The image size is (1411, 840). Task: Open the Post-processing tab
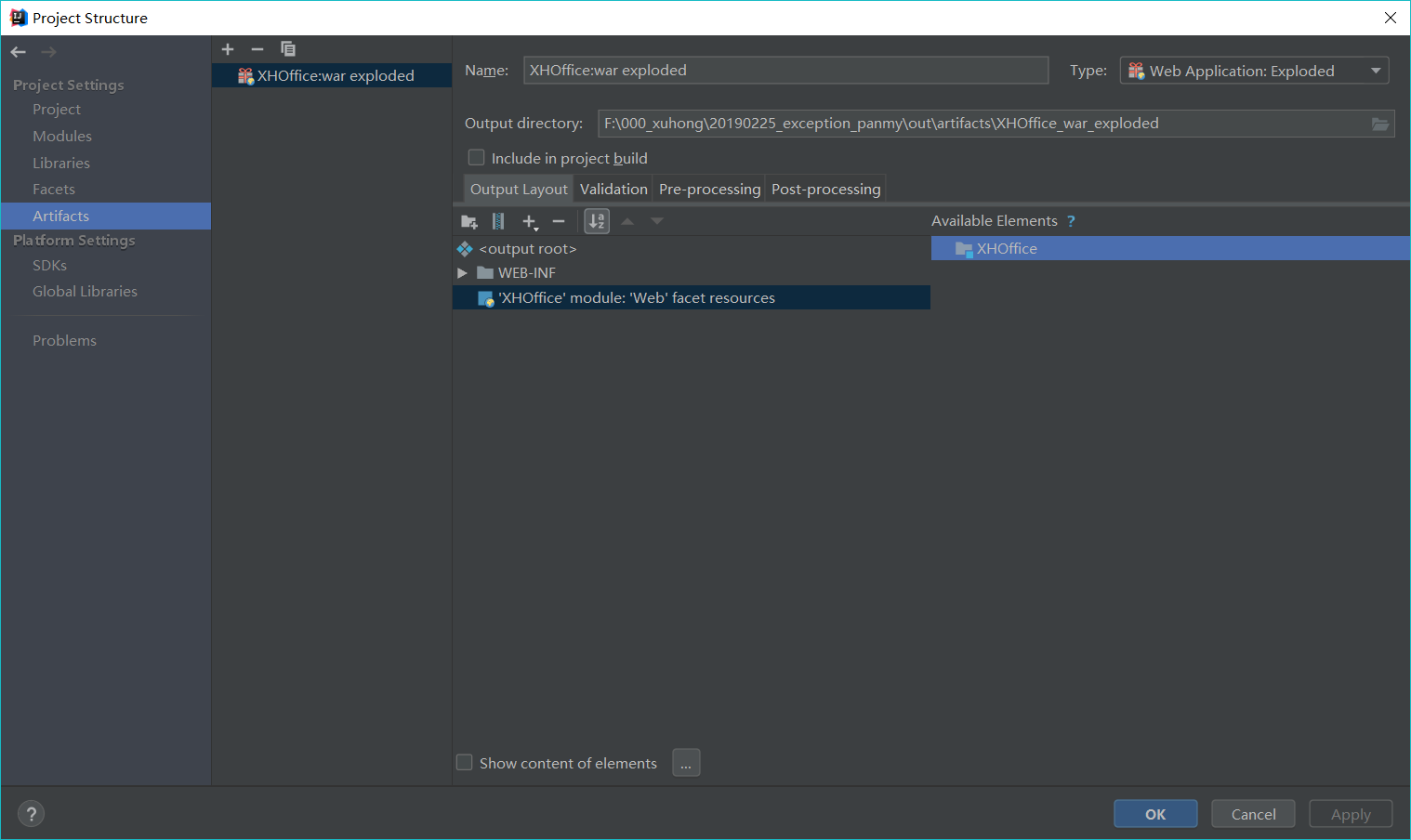click(x=825, y=189)
